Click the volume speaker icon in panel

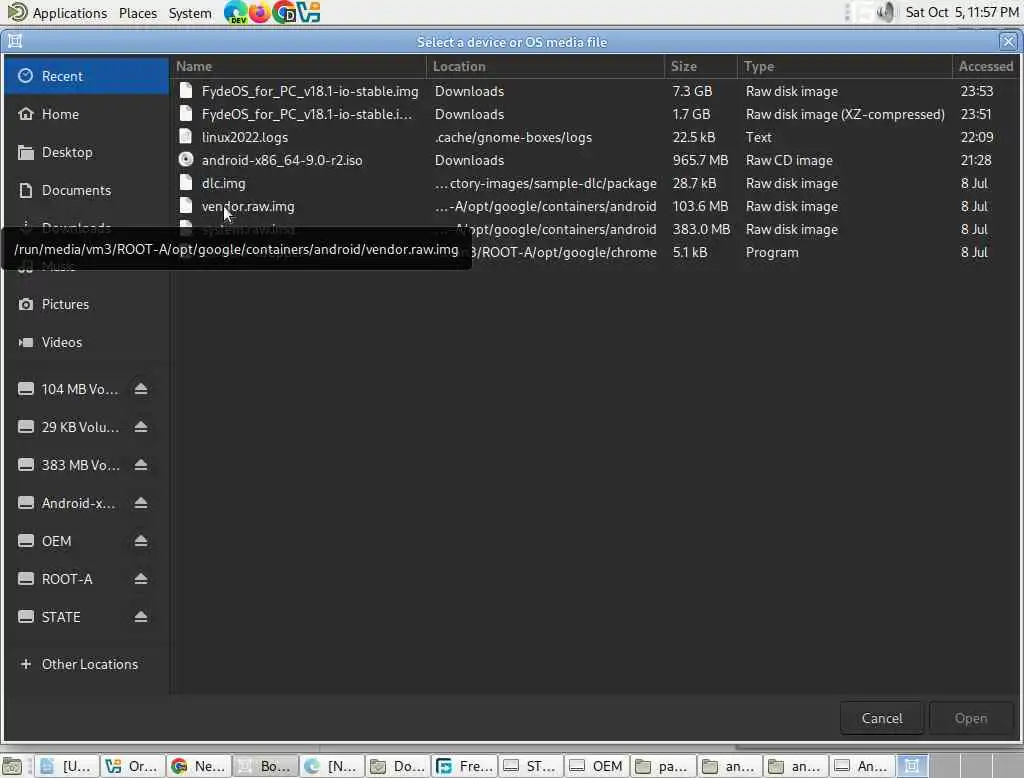pyautogui.click(x=886, y=12)
